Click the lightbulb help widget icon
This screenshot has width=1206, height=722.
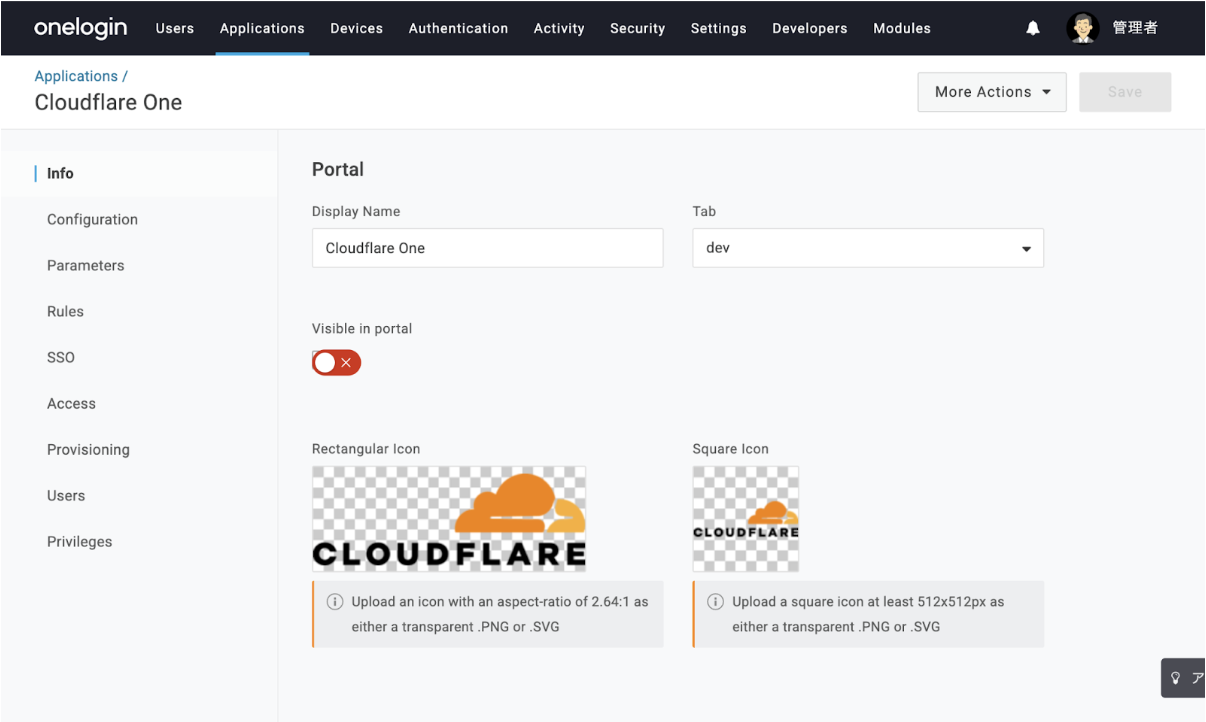click(1176, 677)
